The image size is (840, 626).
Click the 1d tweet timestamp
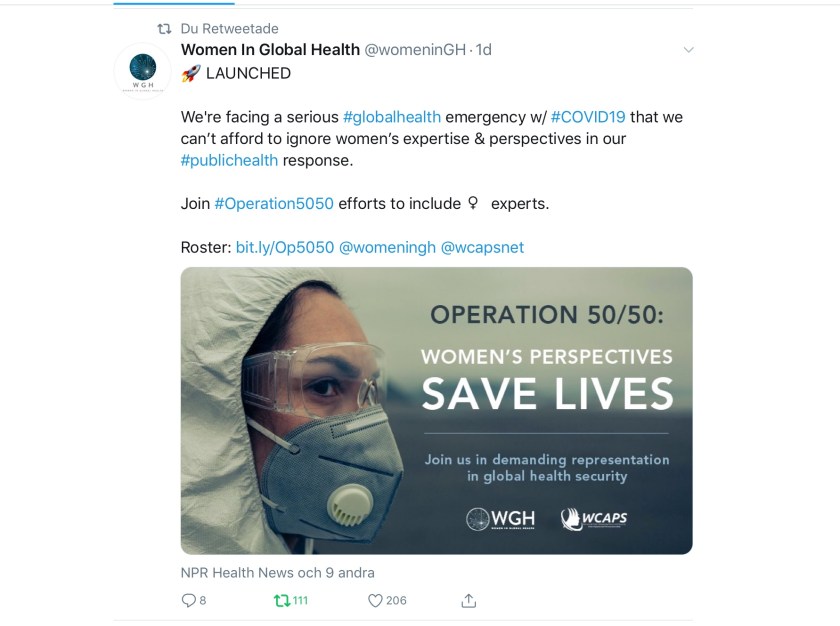pyautogui.click(x=484, y=50)
